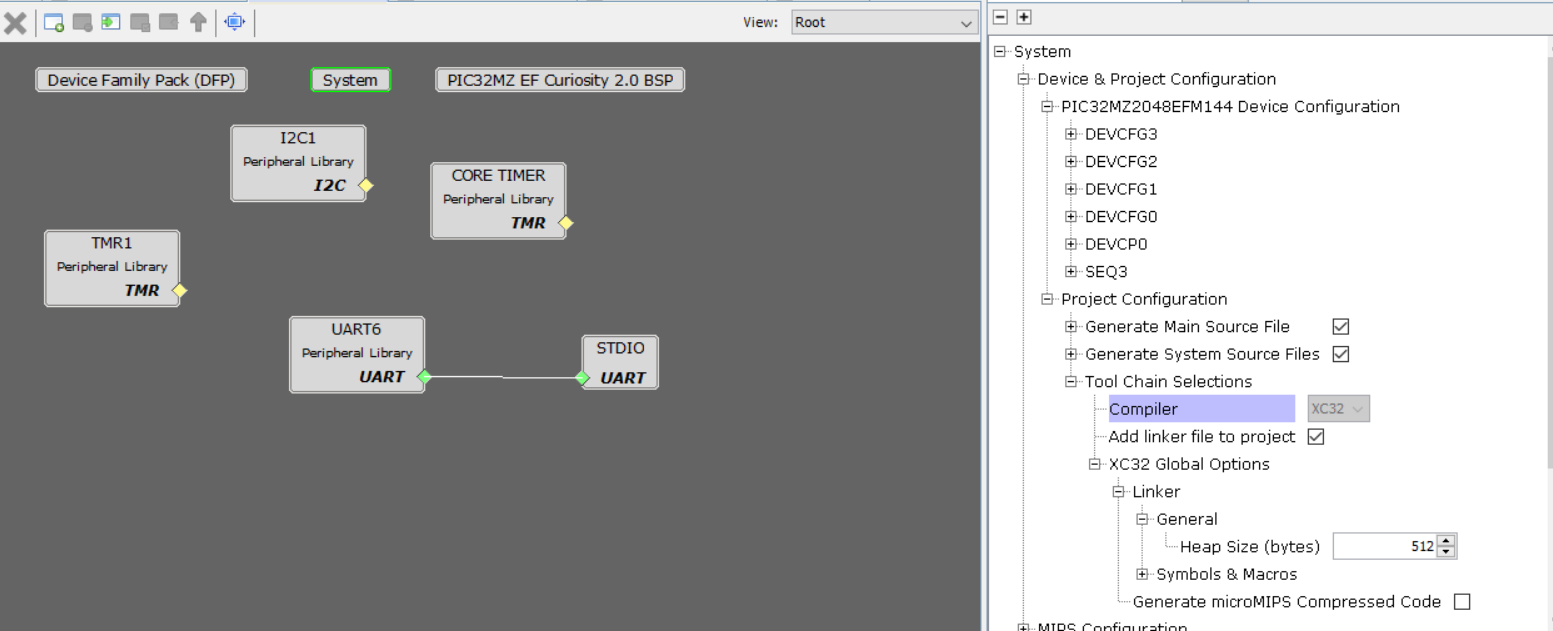1553x631 pixels.
Task: Collapse Tool Chain Selections node
Action: point(1071,382)
